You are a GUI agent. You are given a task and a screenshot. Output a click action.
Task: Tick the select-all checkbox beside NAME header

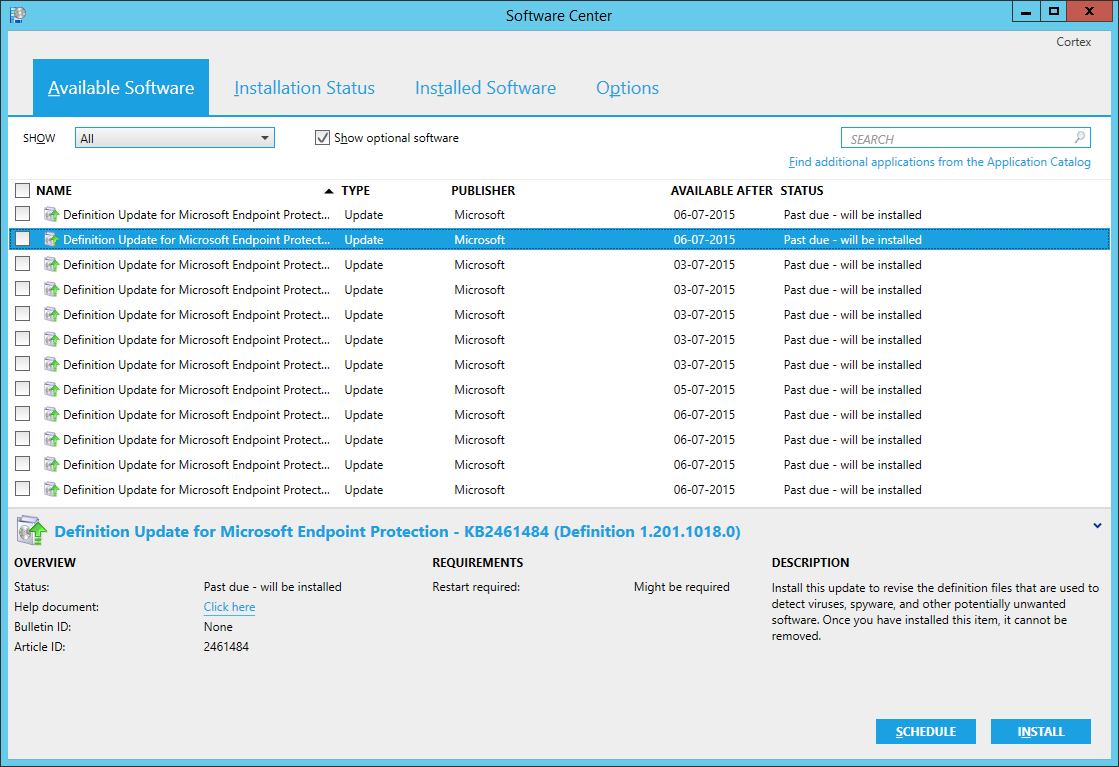coord(22,191)
